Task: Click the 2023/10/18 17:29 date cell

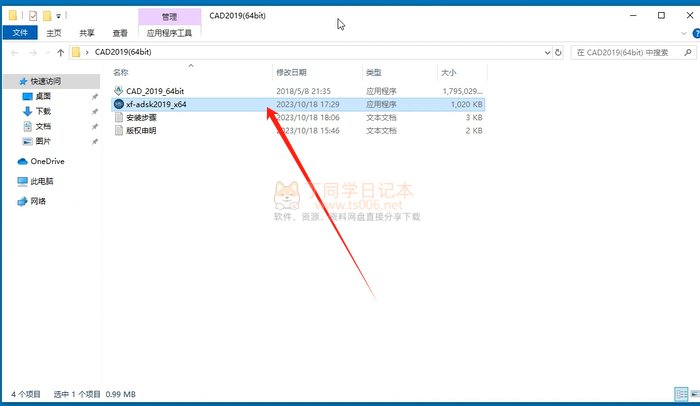Action: pyautogui.click(x=308, y=104)
